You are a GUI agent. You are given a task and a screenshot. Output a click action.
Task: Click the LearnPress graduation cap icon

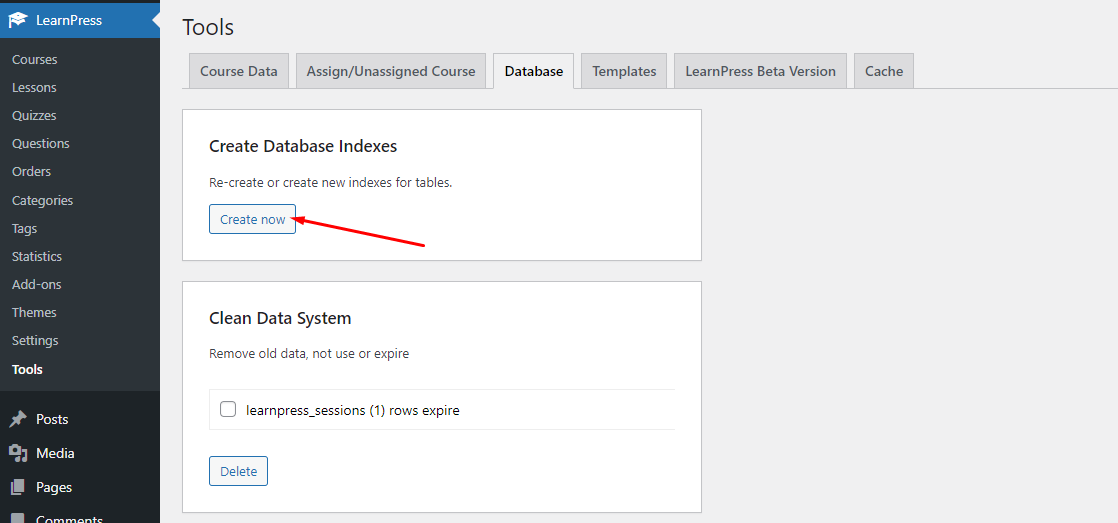(18, 20)
